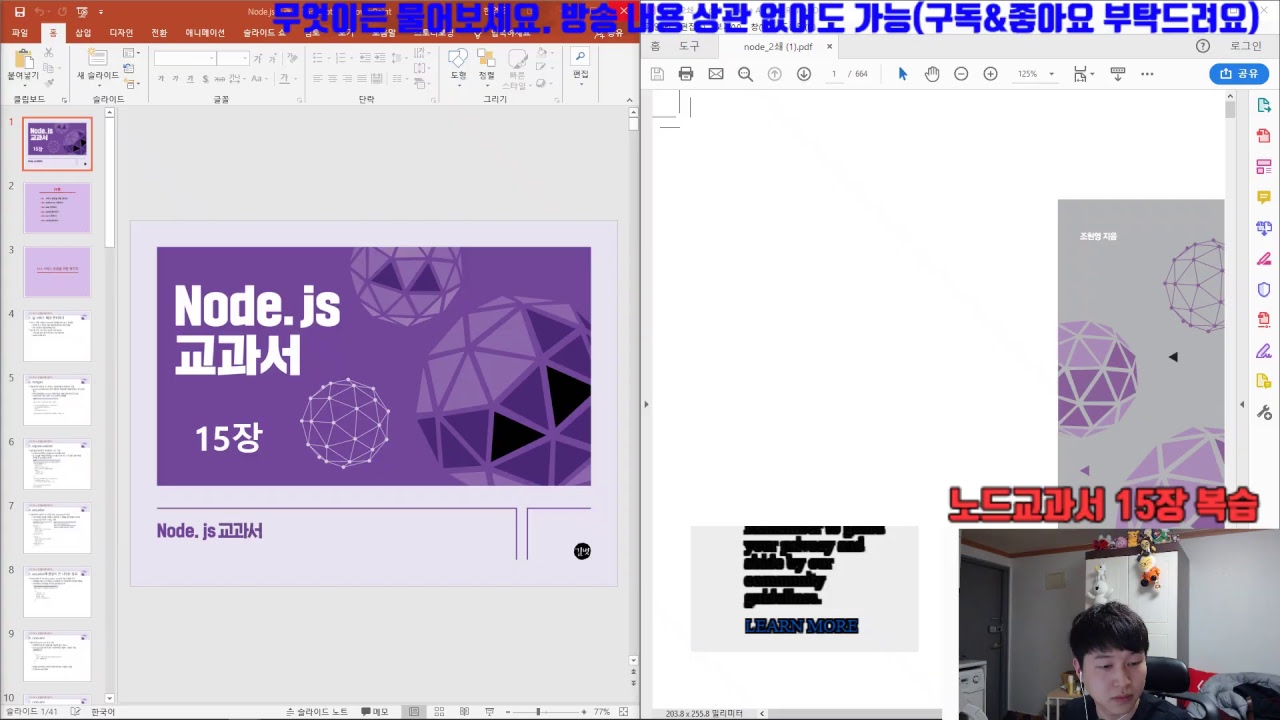Start slide show from status bar
Screen dimensions: 1280x720
click(490, 711)
